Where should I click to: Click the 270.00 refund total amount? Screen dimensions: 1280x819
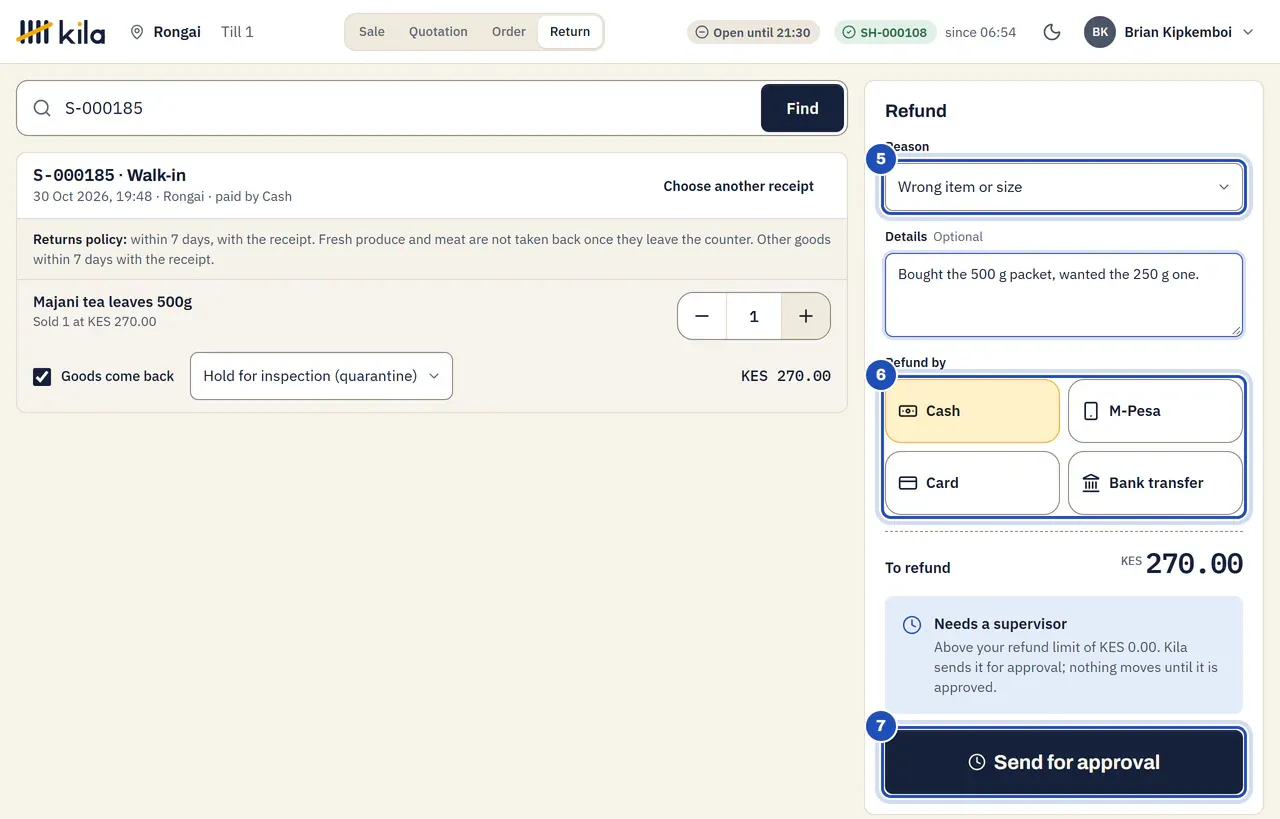pyautogui.click(x=1194, y=564)
